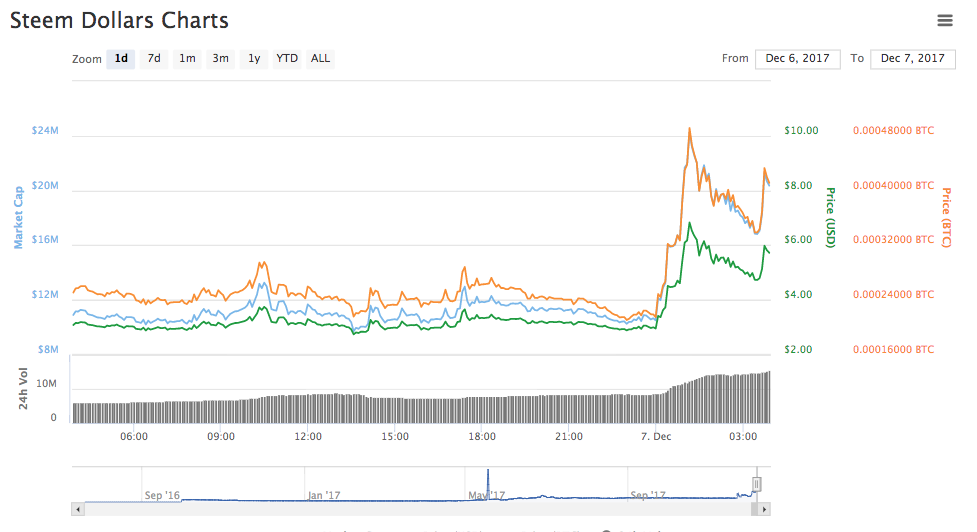Select the 1m zoom range
This screenshot has height=532, width=977.
[187, 59]
